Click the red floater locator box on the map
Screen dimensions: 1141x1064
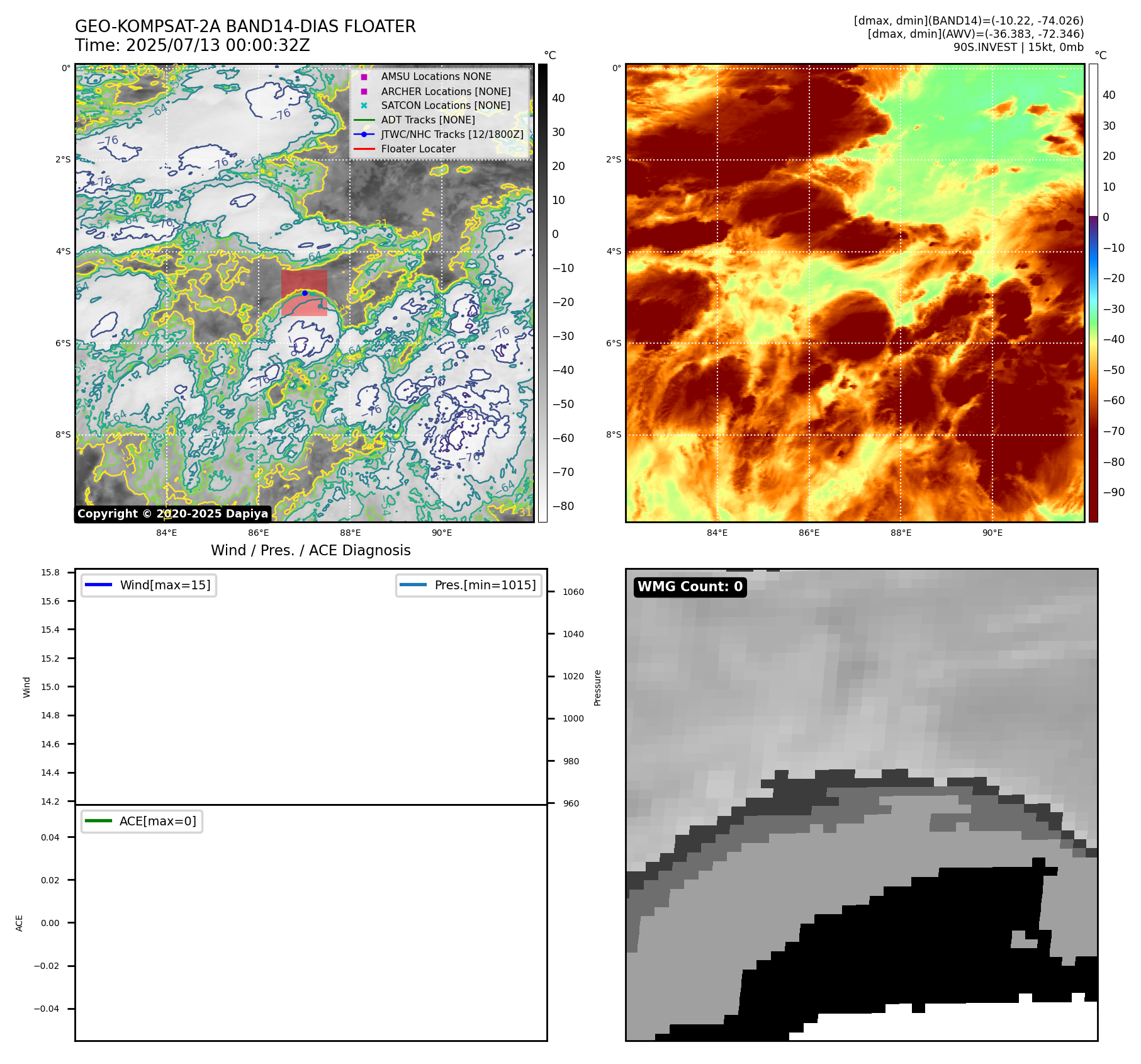pos(304,293)
